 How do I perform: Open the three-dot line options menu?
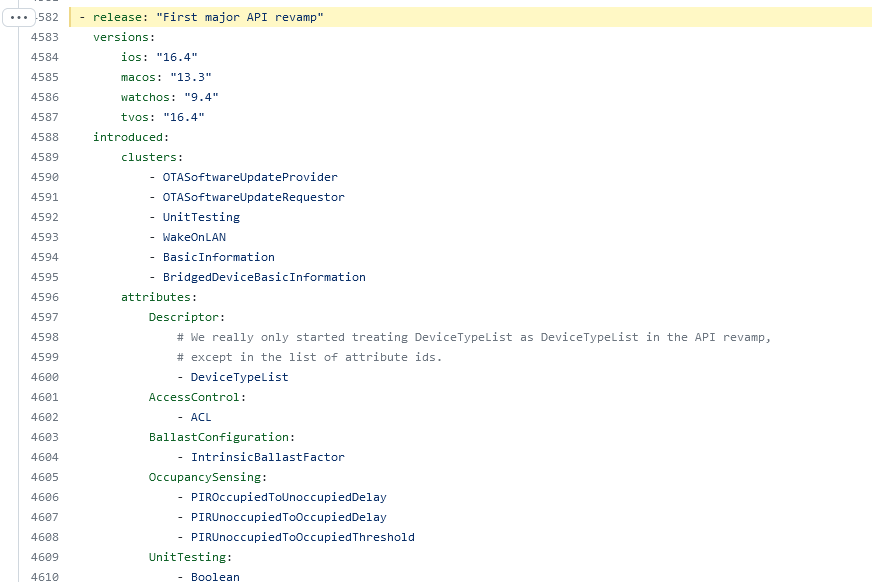19,18
